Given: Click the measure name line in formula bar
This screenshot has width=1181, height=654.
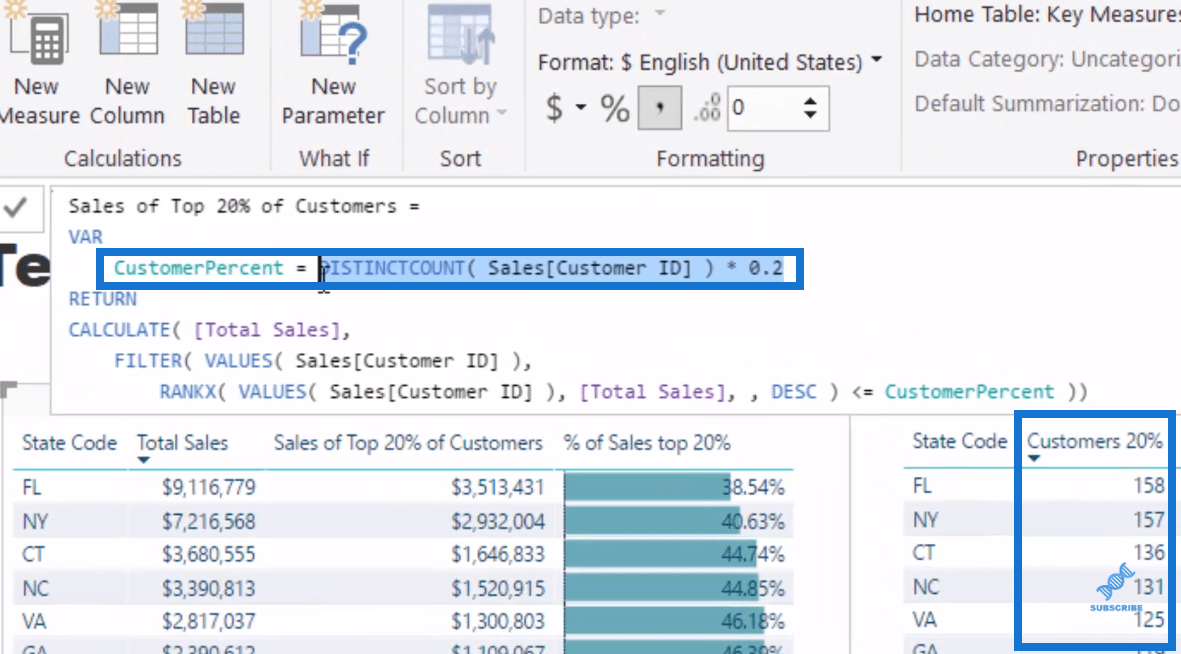Looking at the screenshot, I should (x=244, y=206).
